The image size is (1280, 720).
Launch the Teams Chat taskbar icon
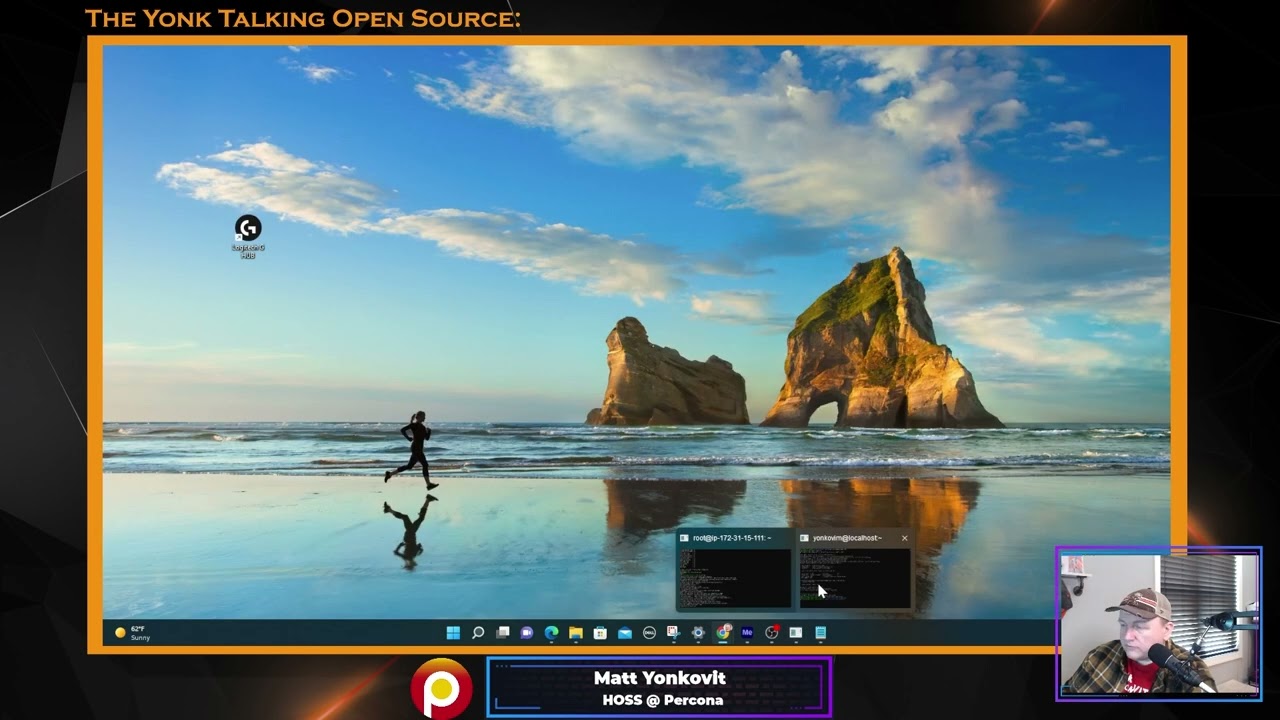[x=527, y=632]
